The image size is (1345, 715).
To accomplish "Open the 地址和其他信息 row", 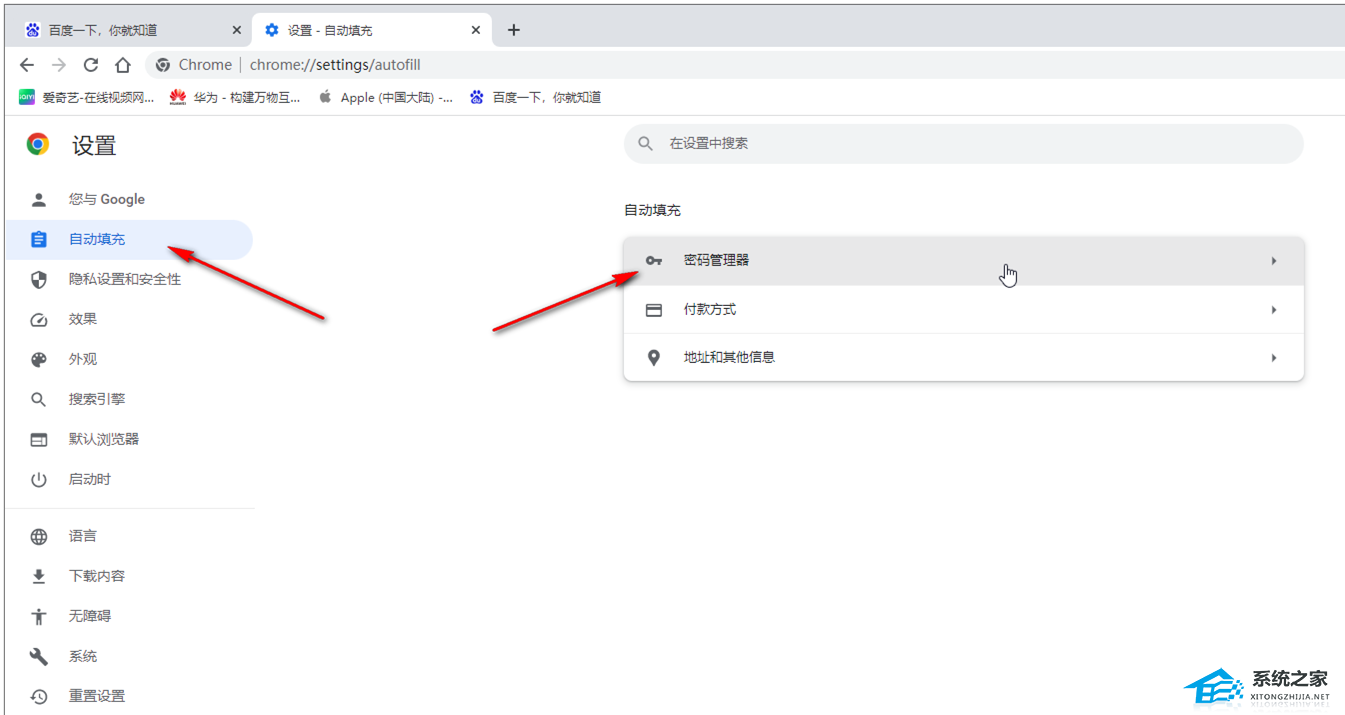I will (964, 357).
